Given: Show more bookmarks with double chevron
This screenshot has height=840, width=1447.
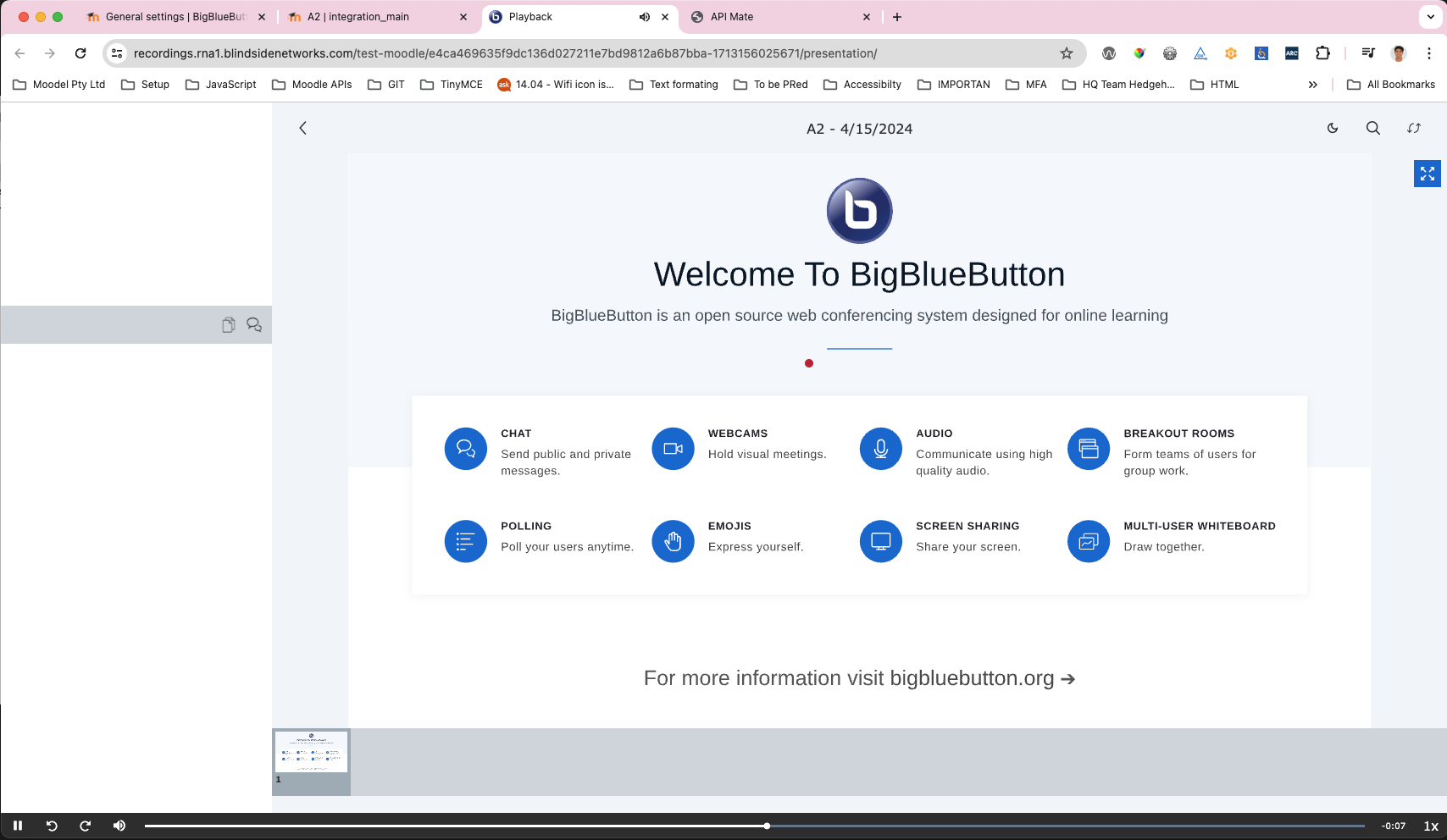Looking at the screenshot, I should coord(1312,85).
